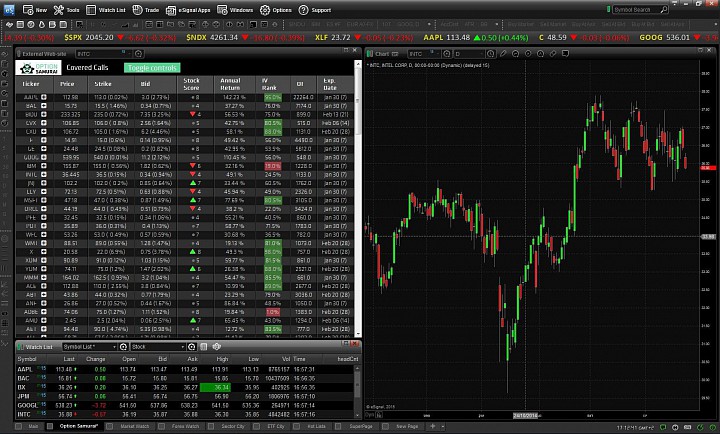Select the AAPL row in the Watch List

click(186, 369)
